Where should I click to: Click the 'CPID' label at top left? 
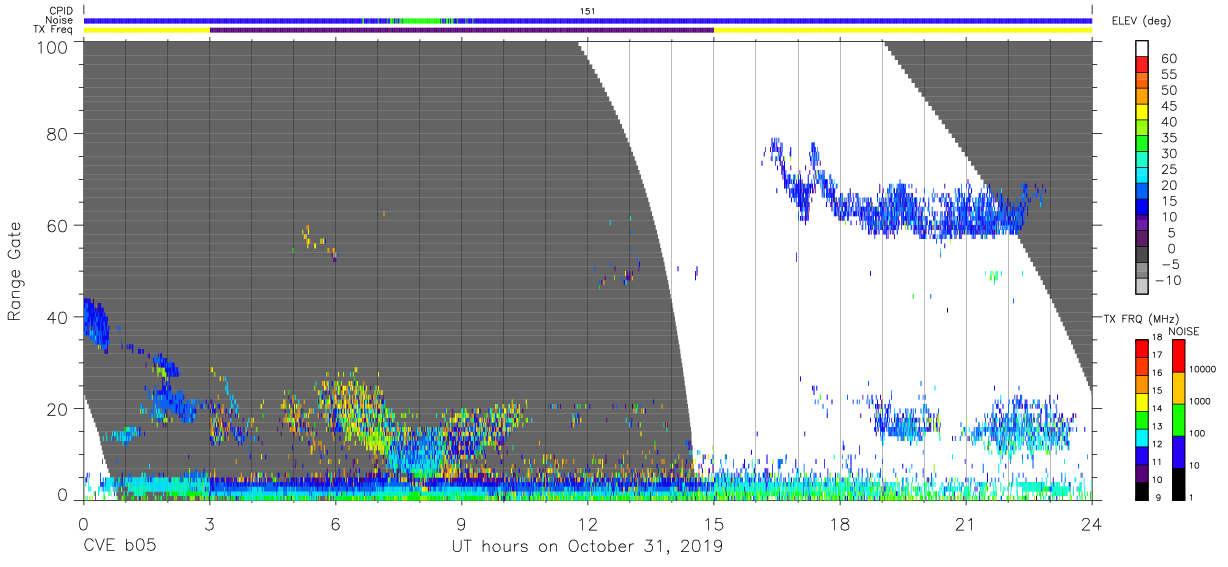[62, 10]
